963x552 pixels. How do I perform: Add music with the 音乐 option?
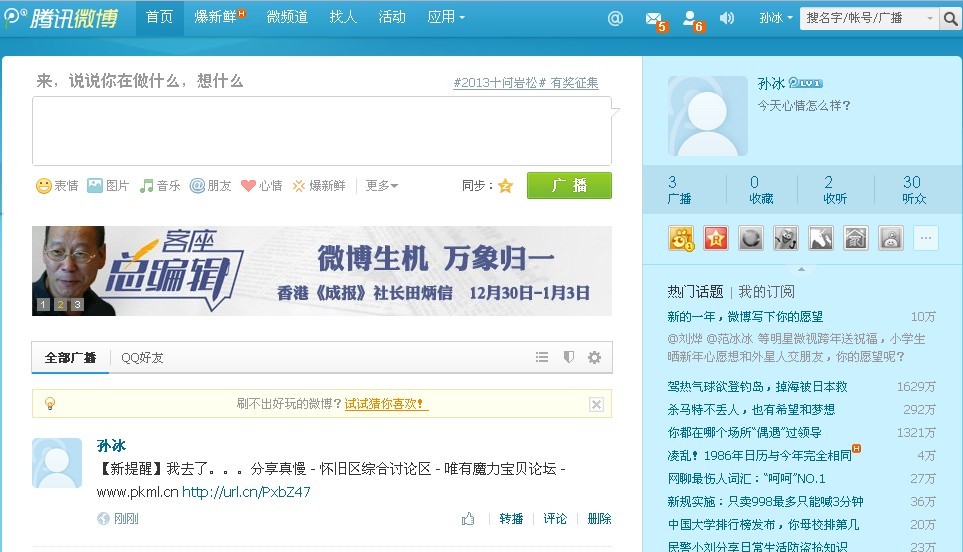coord(160,186)
